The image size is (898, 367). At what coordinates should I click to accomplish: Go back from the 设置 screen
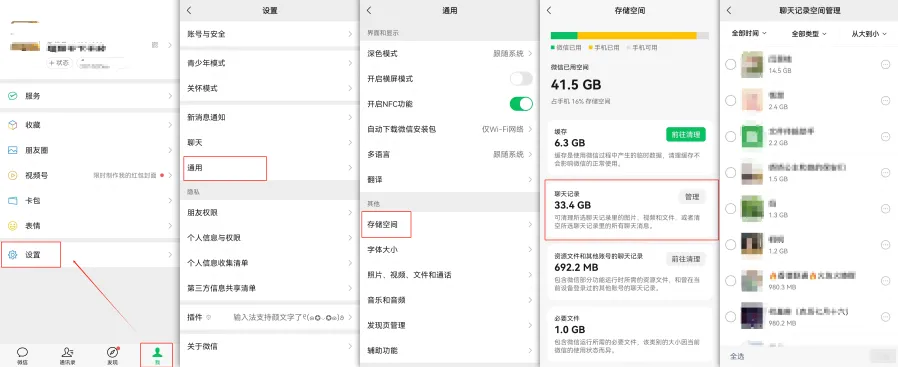[190, 10]
